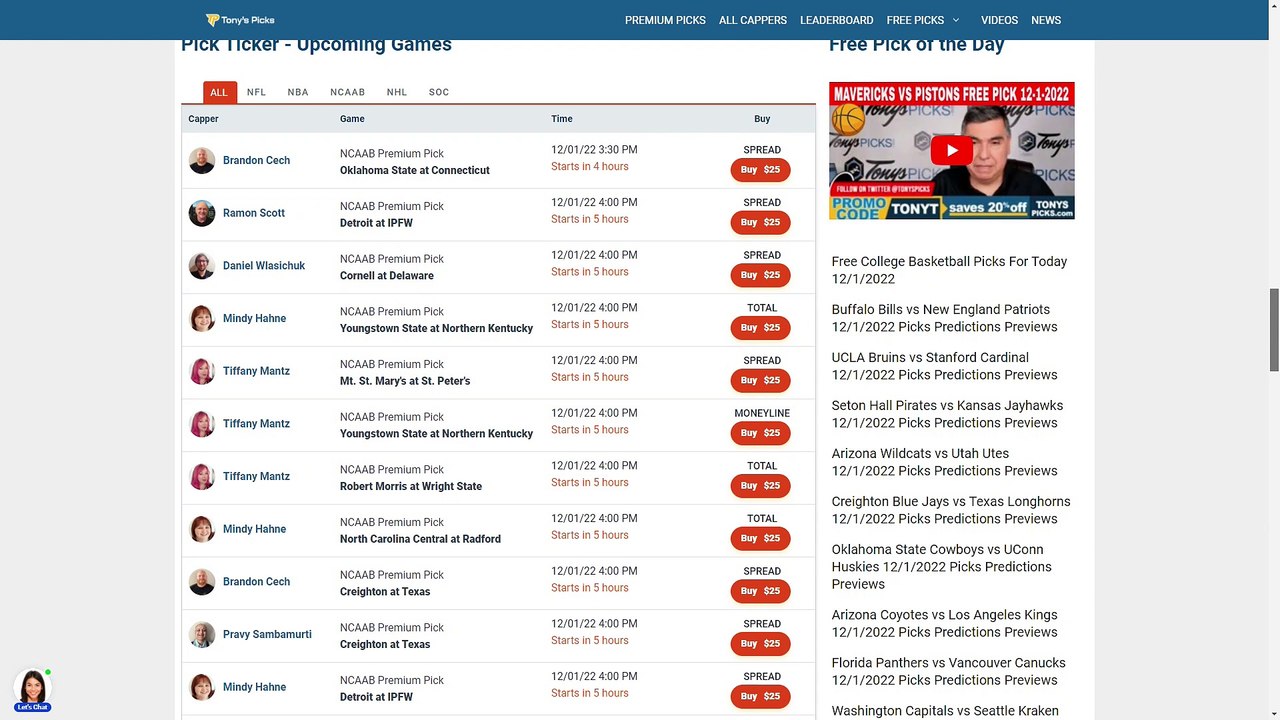Switch to the NFL tab
The image size is (1280, 720).
coord(257,92)
